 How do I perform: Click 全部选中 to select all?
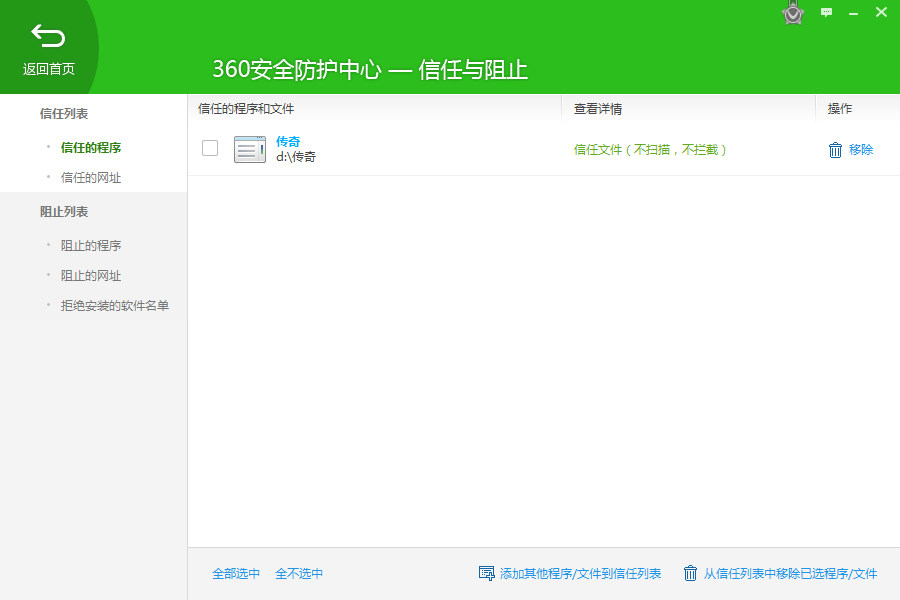[236, 574]
